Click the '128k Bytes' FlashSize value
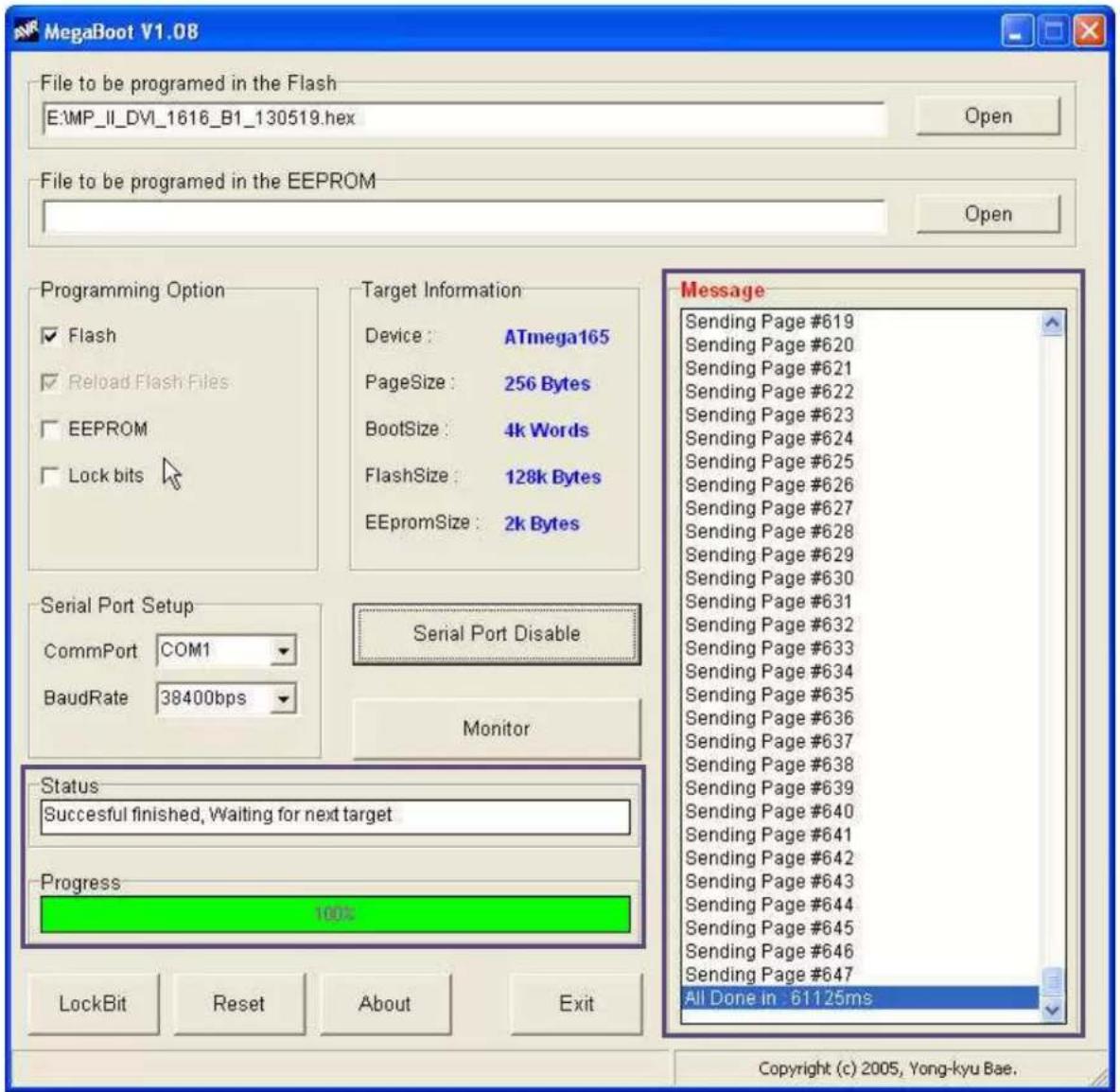Image resolution: width=1120 pixels, height=1092 pixels. [x=552, y=477]
